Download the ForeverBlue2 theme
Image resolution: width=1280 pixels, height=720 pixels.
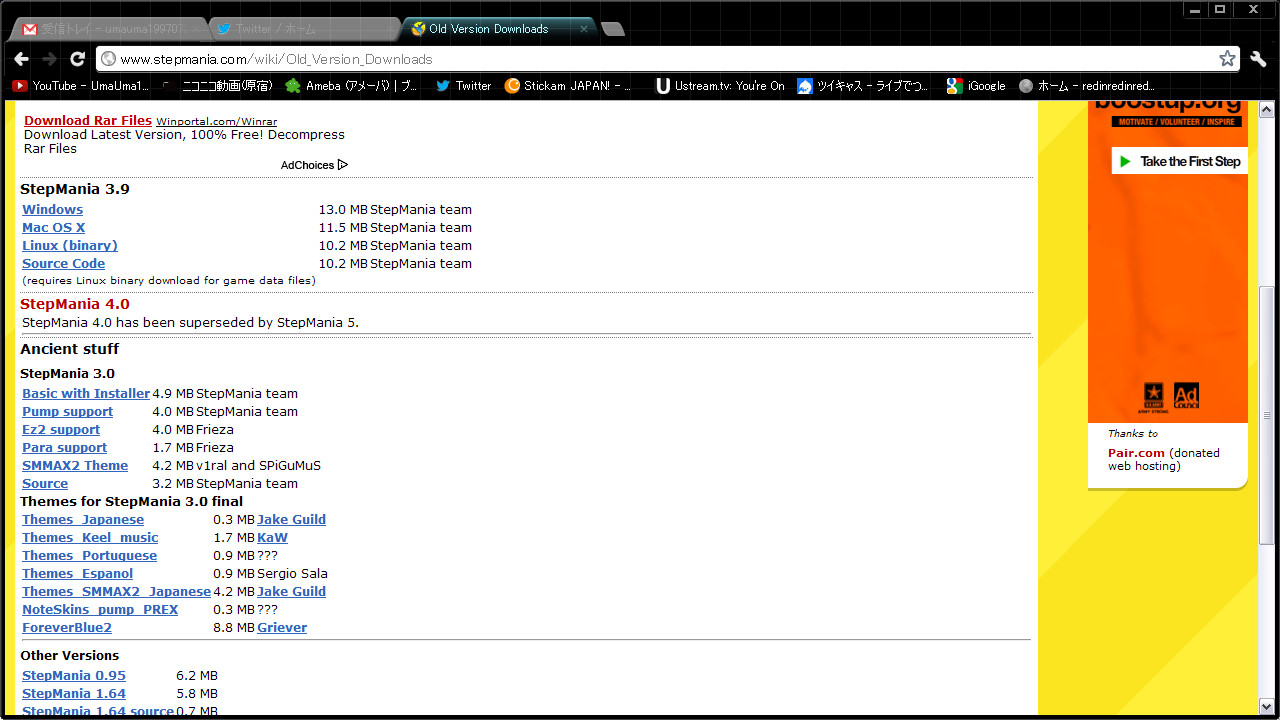click(x=67, y=628)
